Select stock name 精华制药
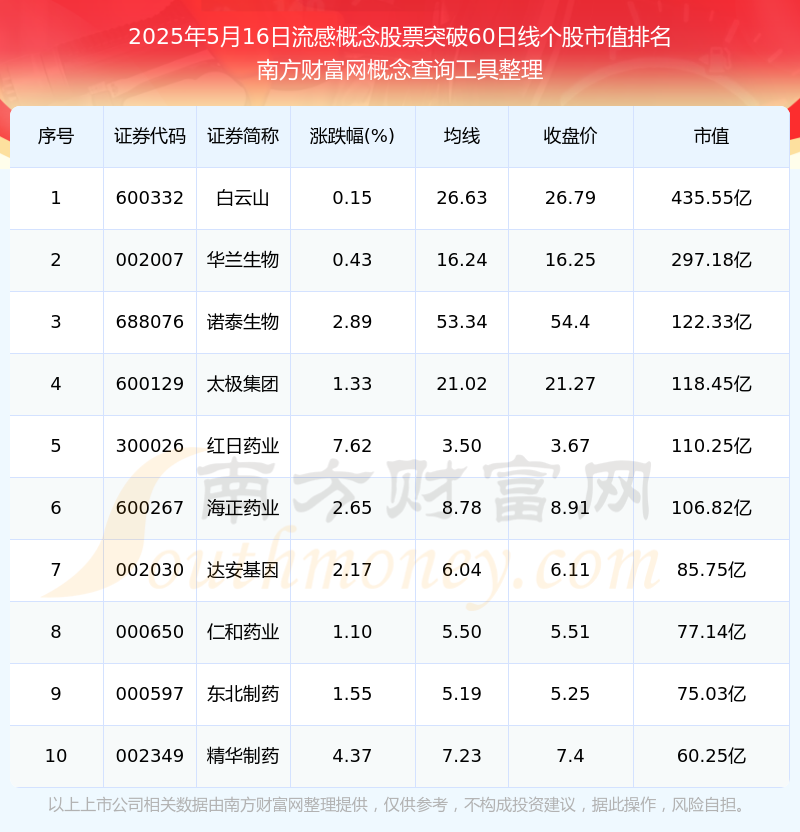800x832 pixels. coord(243,757)
